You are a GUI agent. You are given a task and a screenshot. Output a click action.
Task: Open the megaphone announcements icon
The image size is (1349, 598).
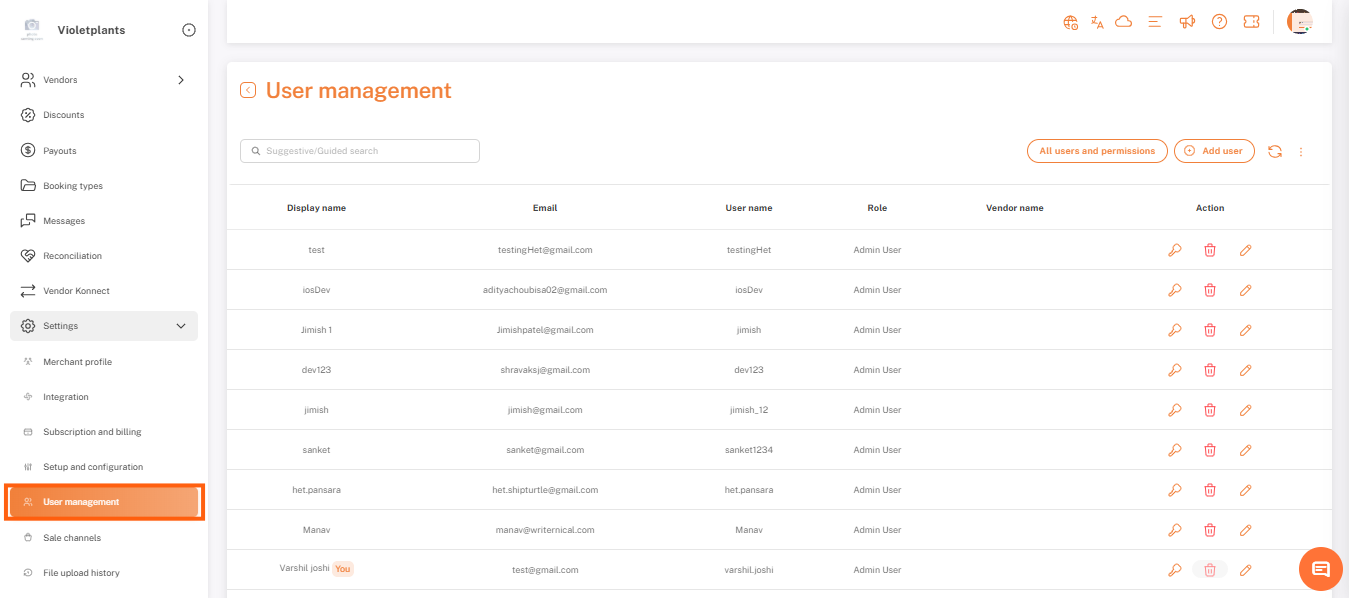1187,22
